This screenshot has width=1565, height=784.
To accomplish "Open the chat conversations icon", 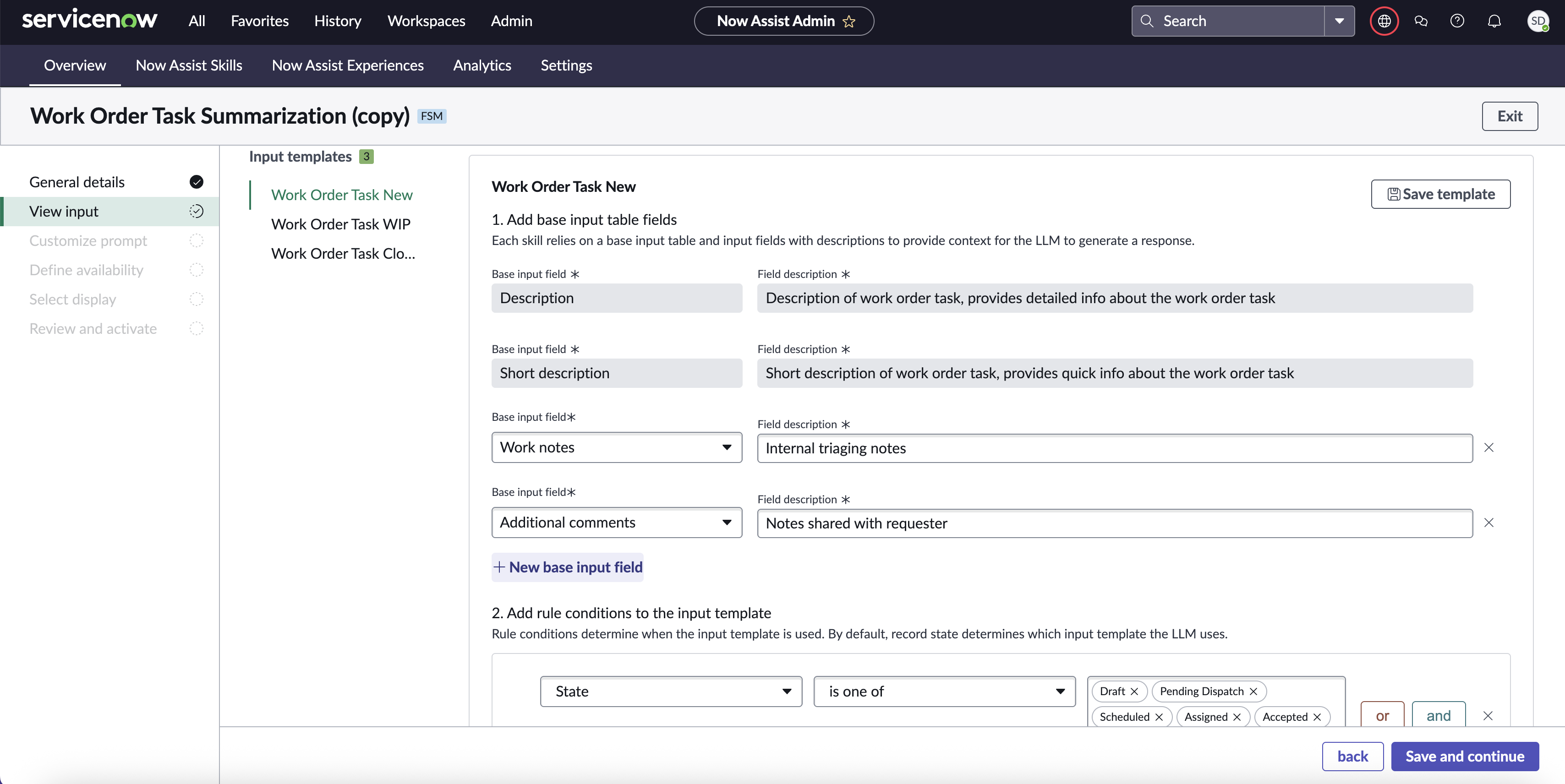I will (x=1420, y=21).
